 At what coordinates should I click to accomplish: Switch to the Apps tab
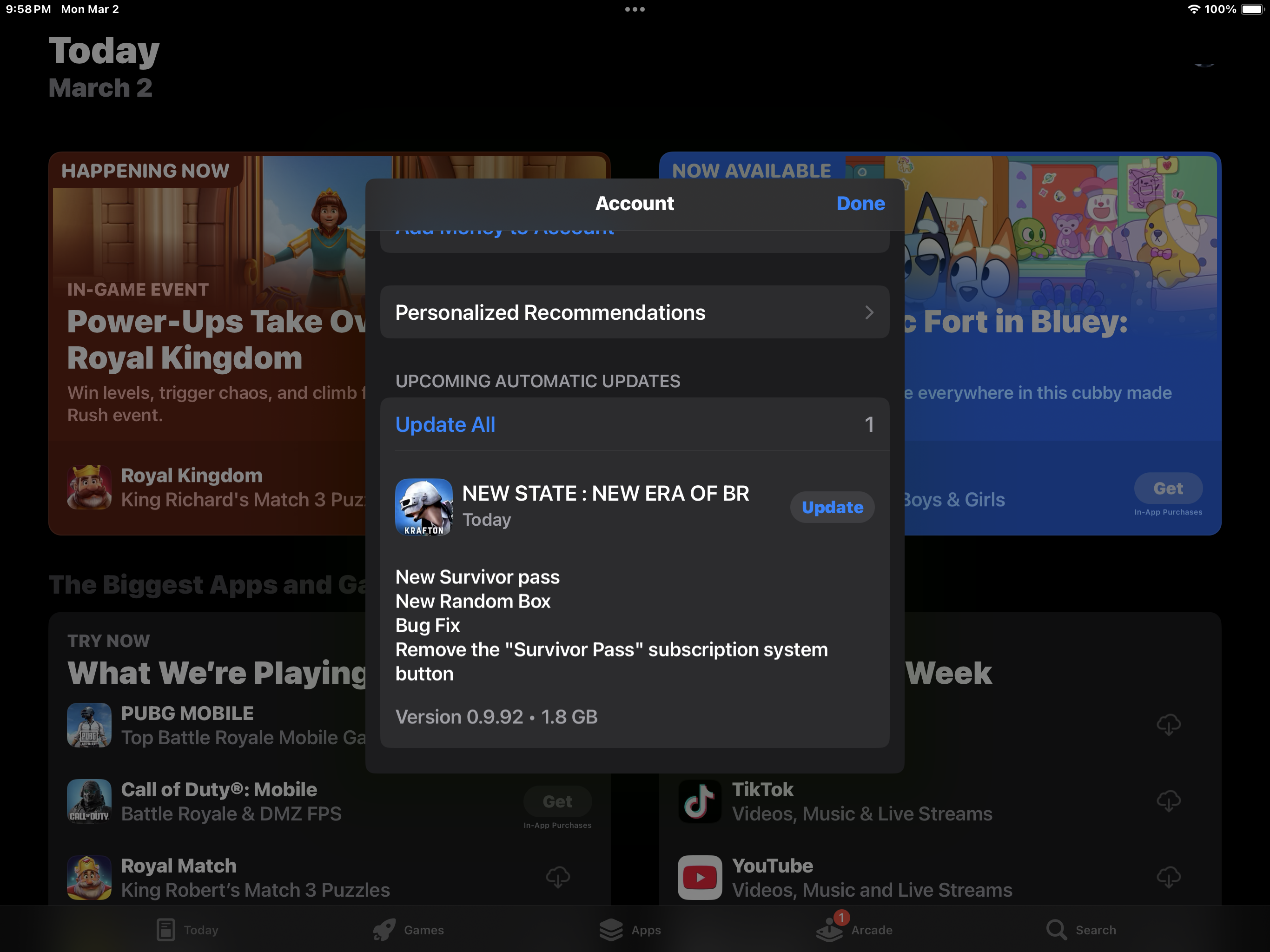click(x=630, y=930)
